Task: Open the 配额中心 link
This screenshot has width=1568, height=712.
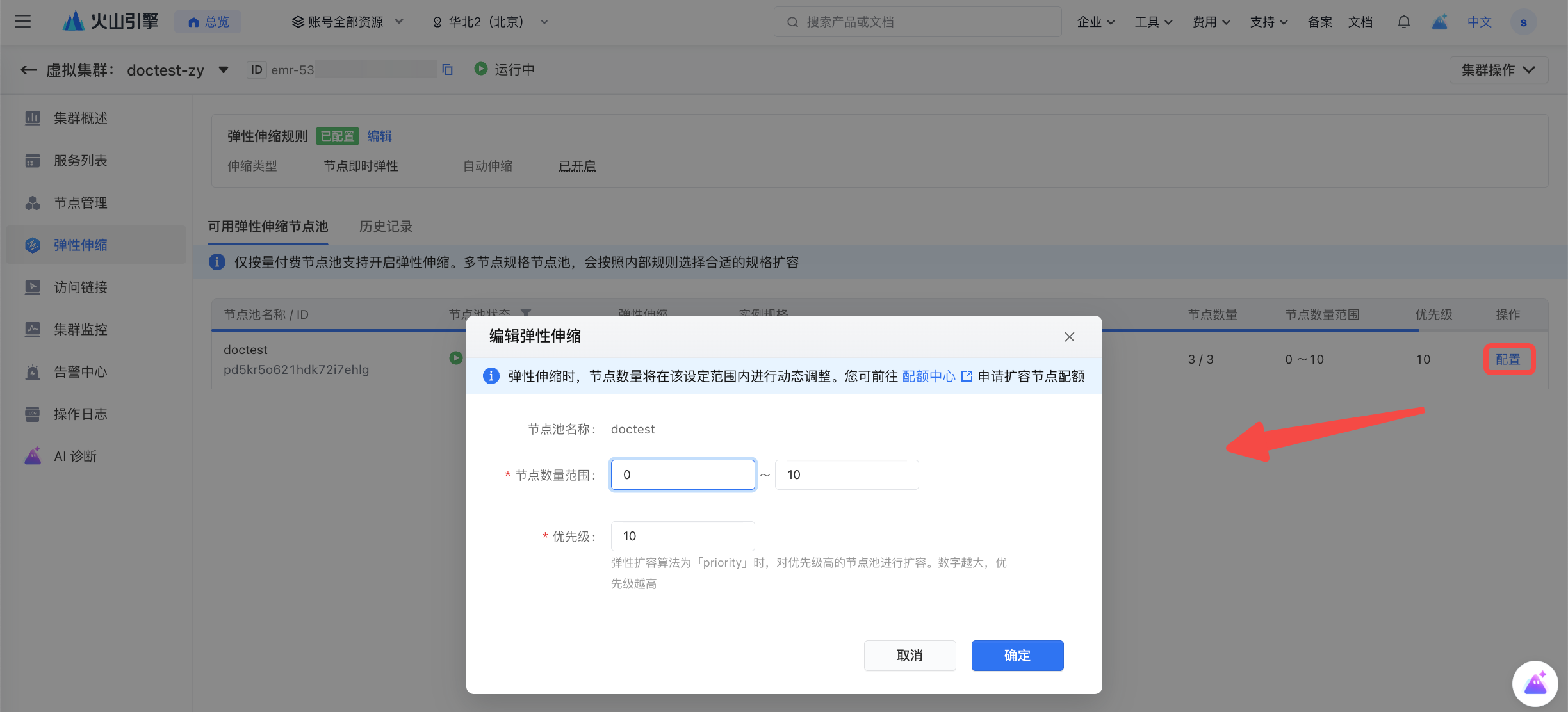Action: coord(928,376)
